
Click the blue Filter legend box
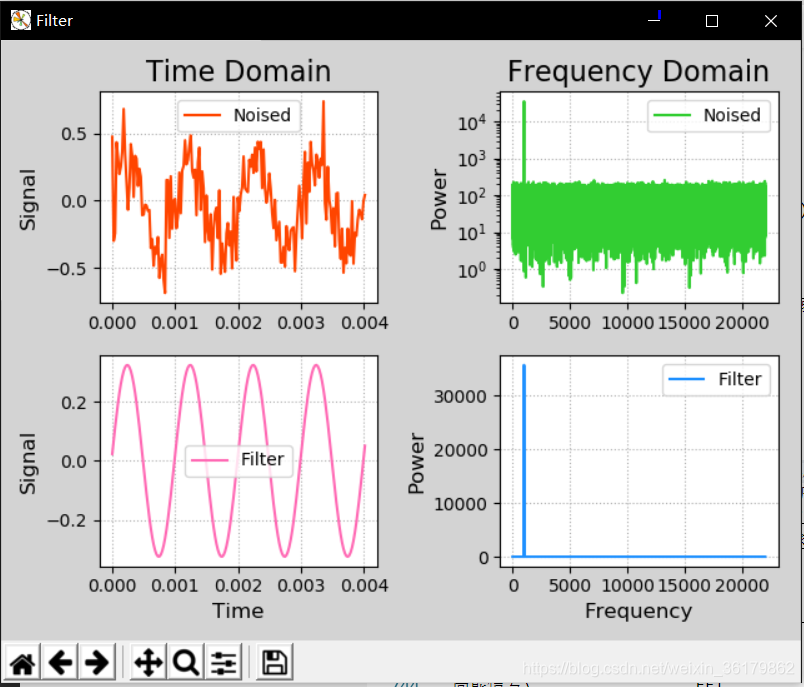[716, 380]
